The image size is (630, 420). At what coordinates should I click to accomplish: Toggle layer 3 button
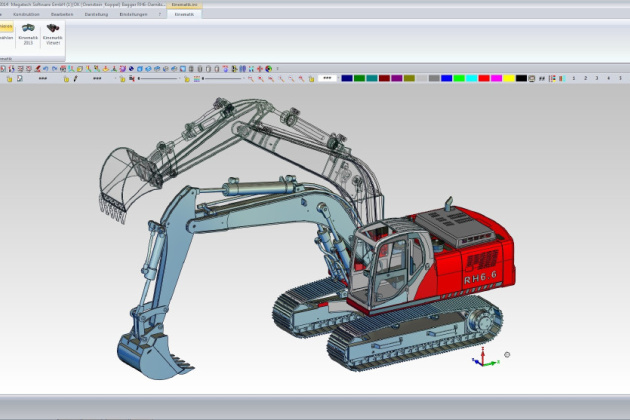[598, 78]
